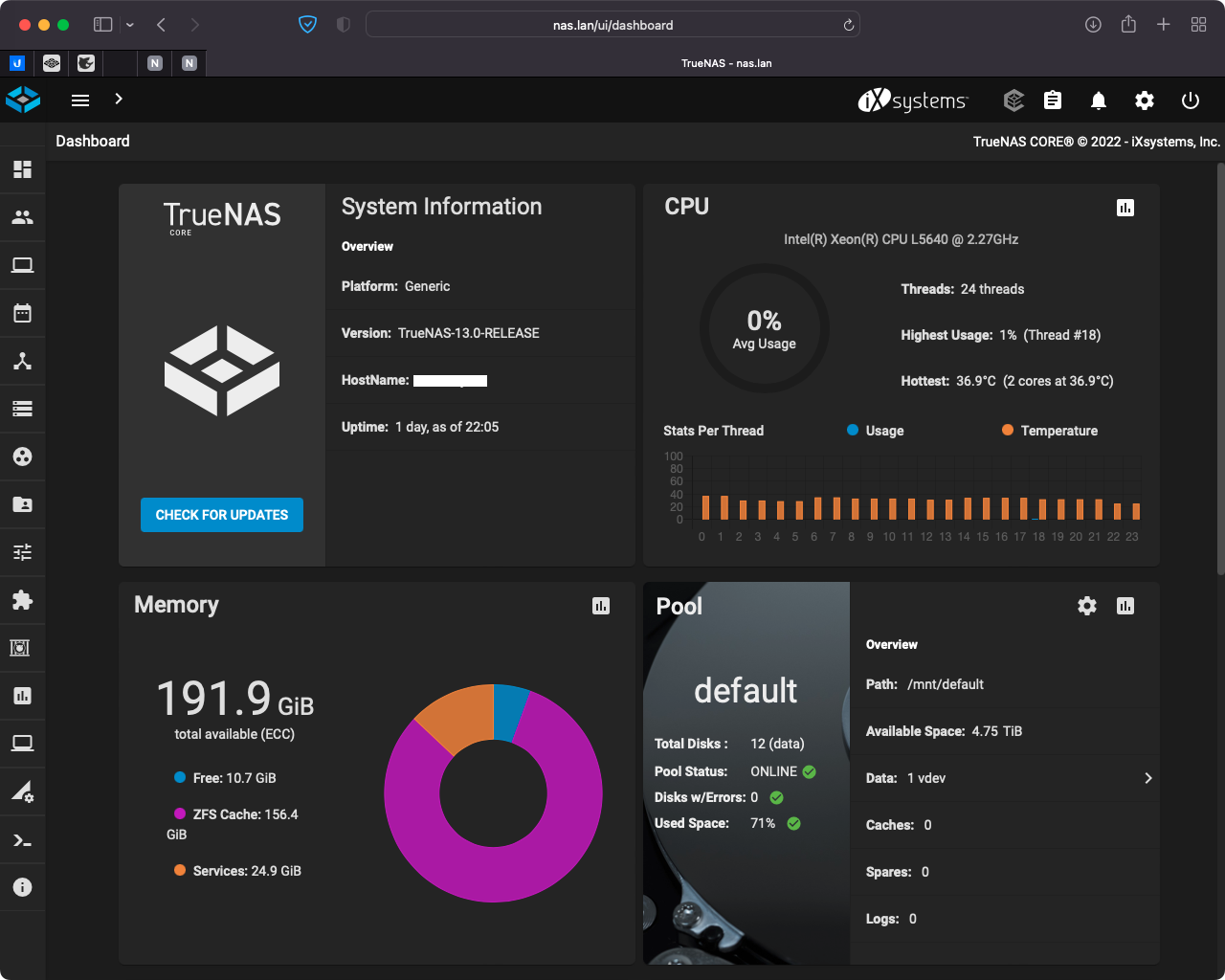Open Virtual Machines in sidebar
The image size is (1225, 980).
[22, 744]
